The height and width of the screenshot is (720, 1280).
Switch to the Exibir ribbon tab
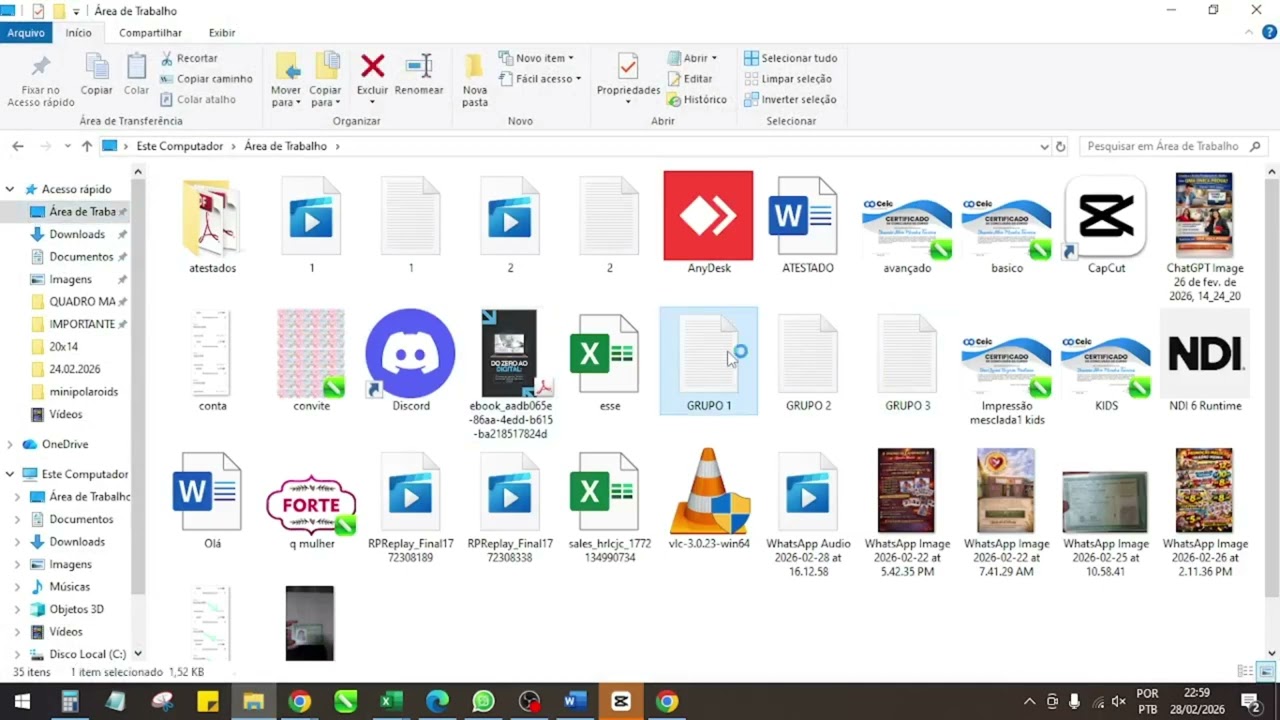(222, 33)
